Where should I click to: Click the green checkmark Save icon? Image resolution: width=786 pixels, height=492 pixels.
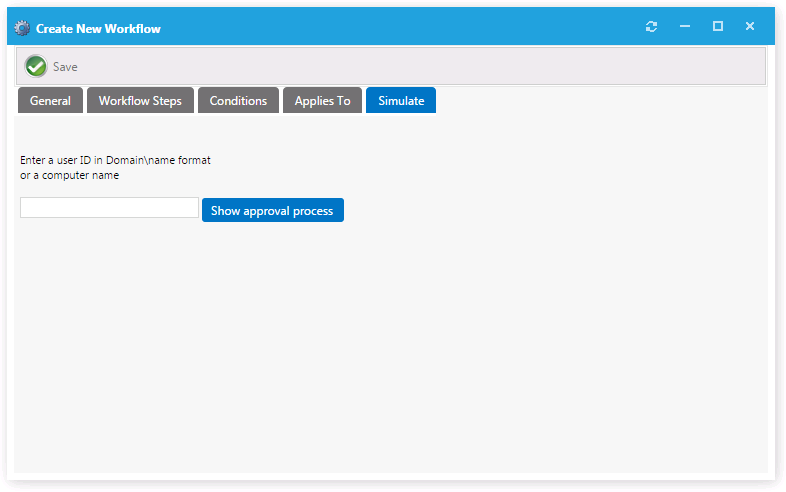tap(36, 66)
